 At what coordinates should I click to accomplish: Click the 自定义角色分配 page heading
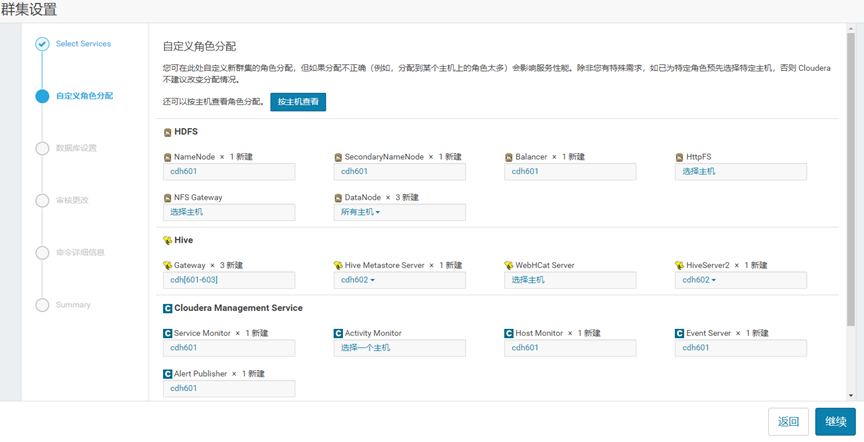tap(199, 46)
